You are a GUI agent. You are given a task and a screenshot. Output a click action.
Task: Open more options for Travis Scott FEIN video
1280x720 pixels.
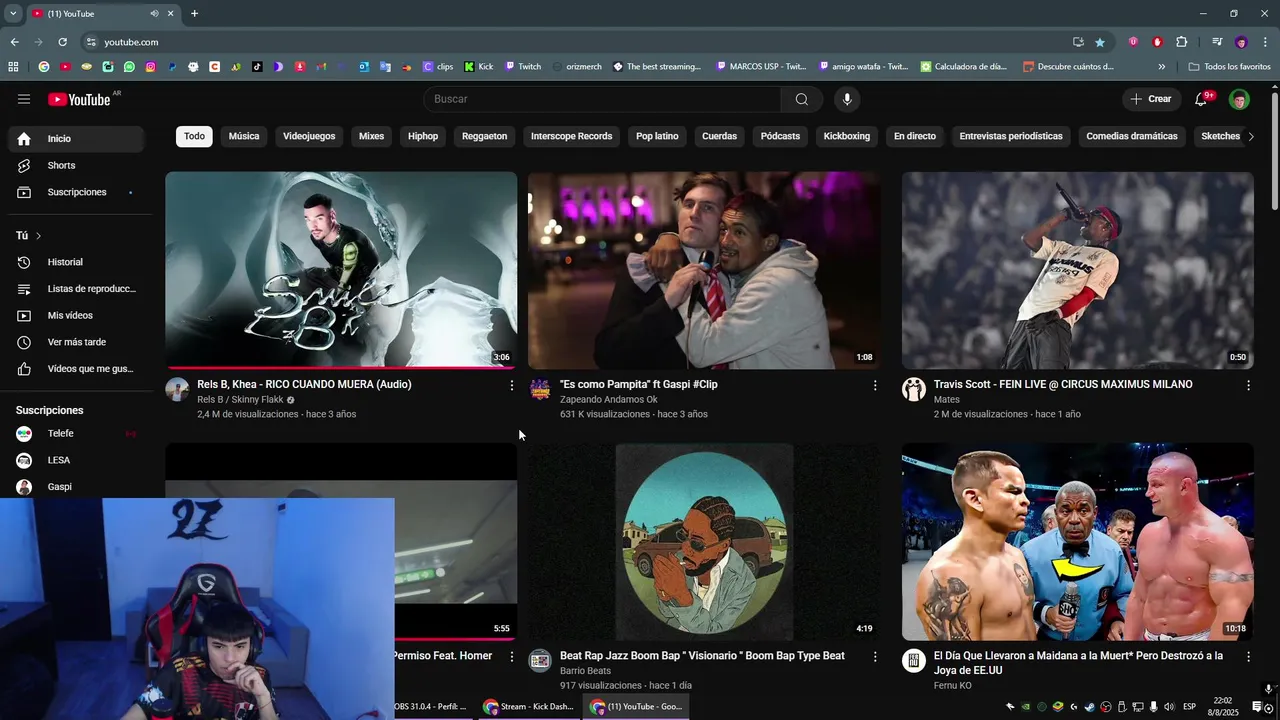click(x=1248, y=385)
